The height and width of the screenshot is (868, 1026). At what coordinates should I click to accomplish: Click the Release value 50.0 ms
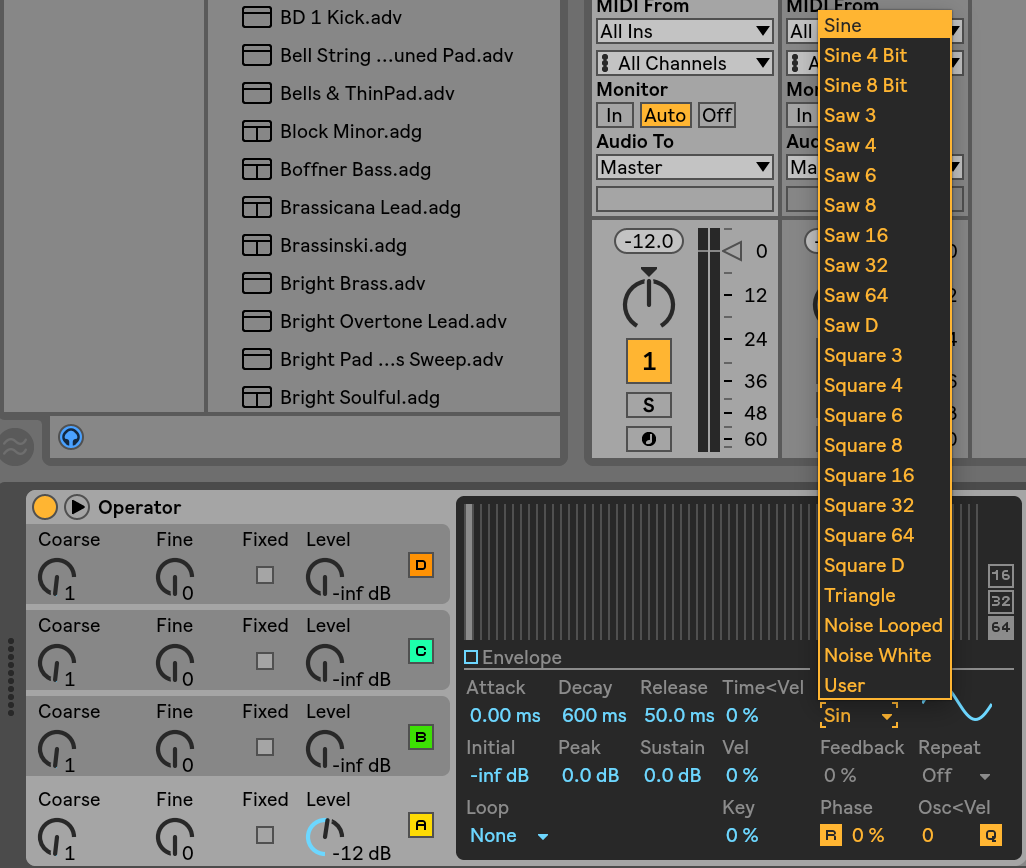click(679, 715)
